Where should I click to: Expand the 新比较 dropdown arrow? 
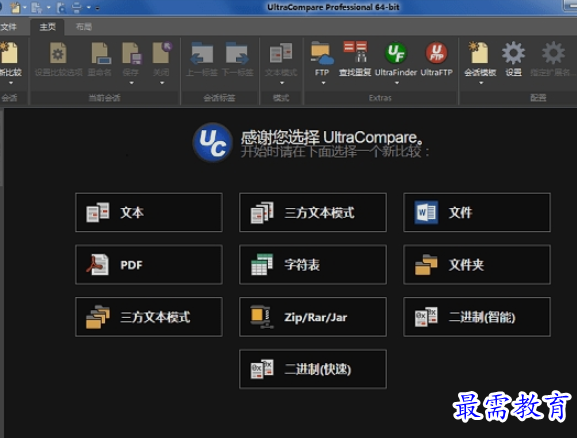(11, 83)
